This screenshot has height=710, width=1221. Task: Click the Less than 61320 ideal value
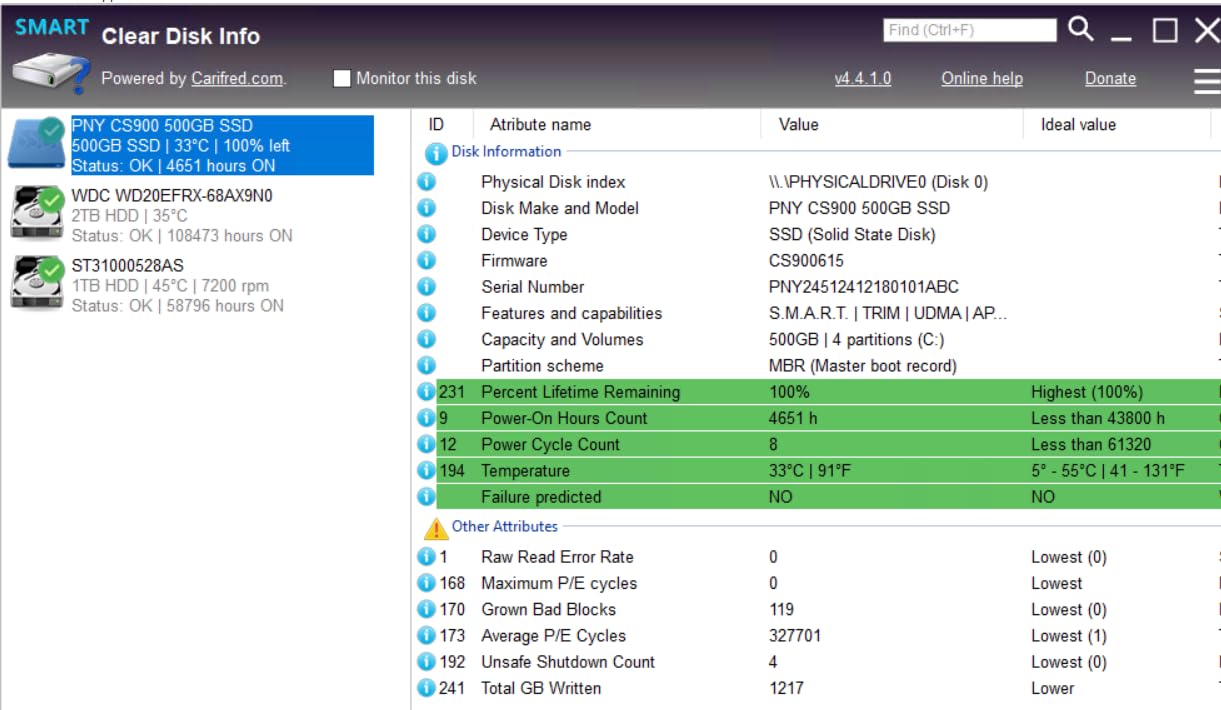(x=1091, y=444)
